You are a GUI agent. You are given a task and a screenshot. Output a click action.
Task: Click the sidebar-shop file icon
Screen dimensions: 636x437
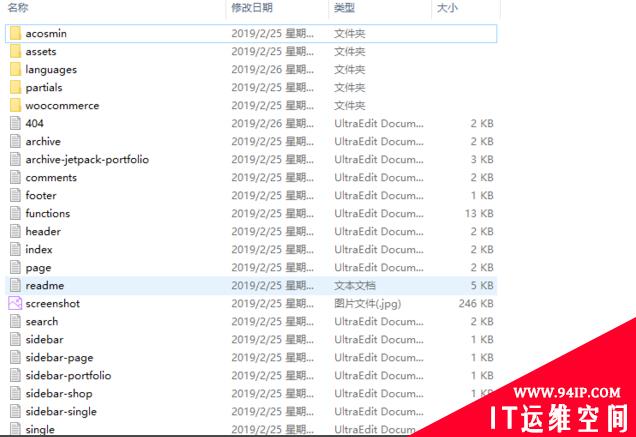point(15,393)
